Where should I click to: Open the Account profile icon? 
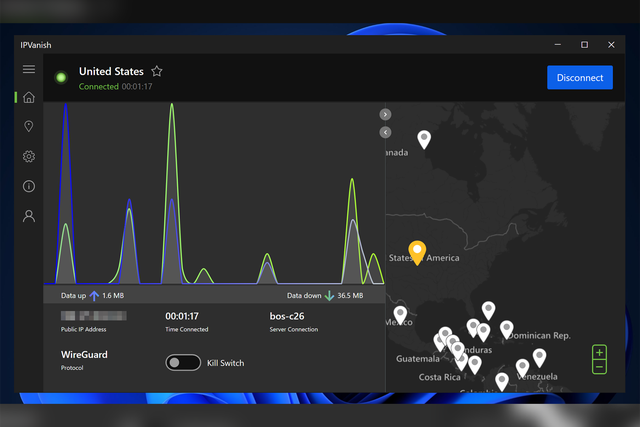tap(29, 215)
